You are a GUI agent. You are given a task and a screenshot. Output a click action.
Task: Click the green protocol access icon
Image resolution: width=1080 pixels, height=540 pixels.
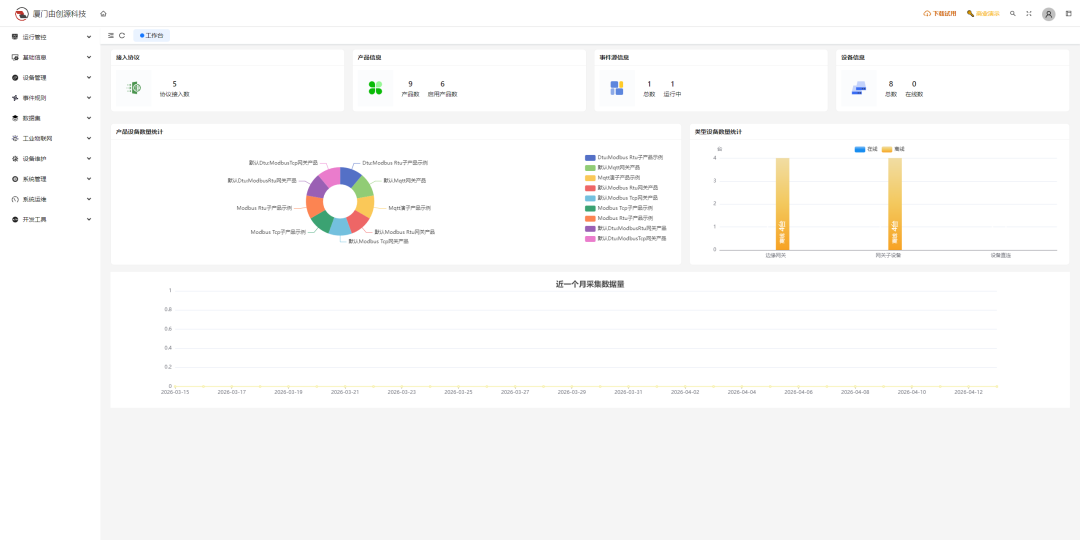[134, 88]
